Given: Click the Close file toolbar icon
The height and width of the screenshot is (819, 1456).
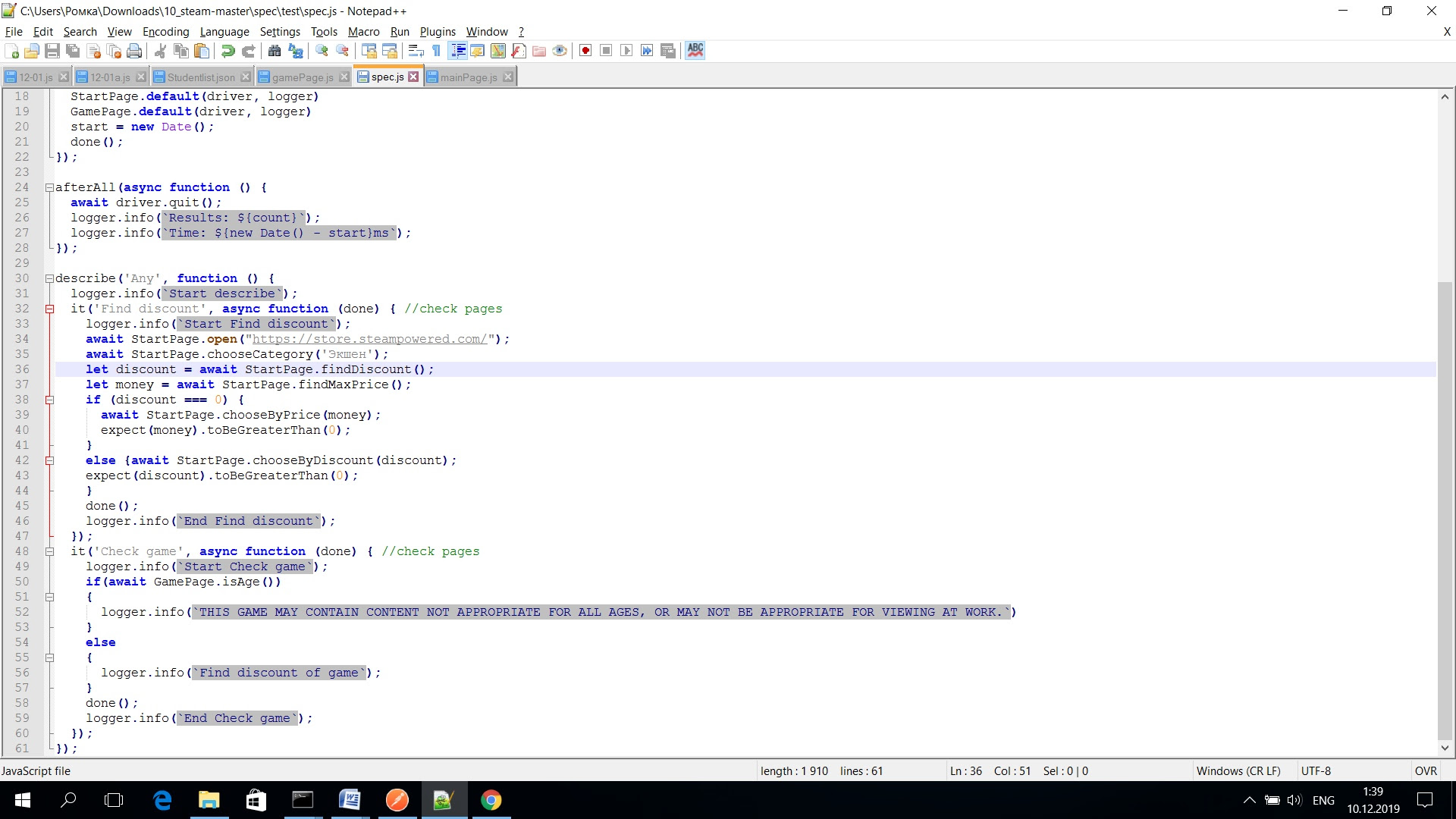Looking at the screenshot, I should point(94,51).
